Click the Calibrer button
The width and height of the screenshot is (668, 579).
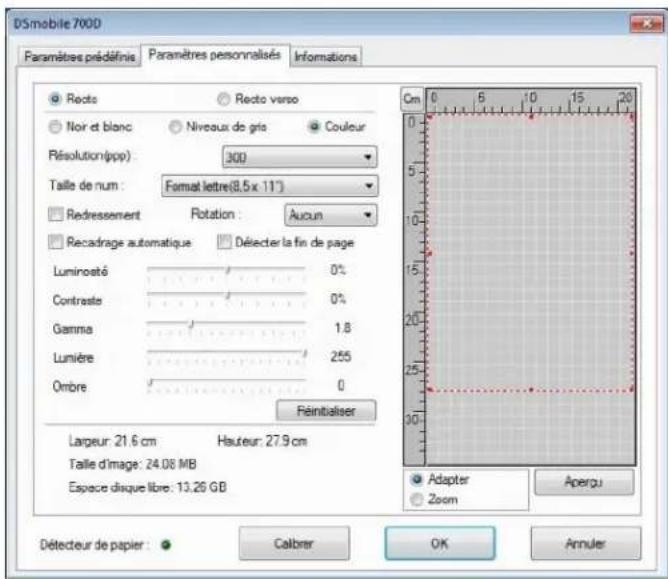(x=294, y=544)
